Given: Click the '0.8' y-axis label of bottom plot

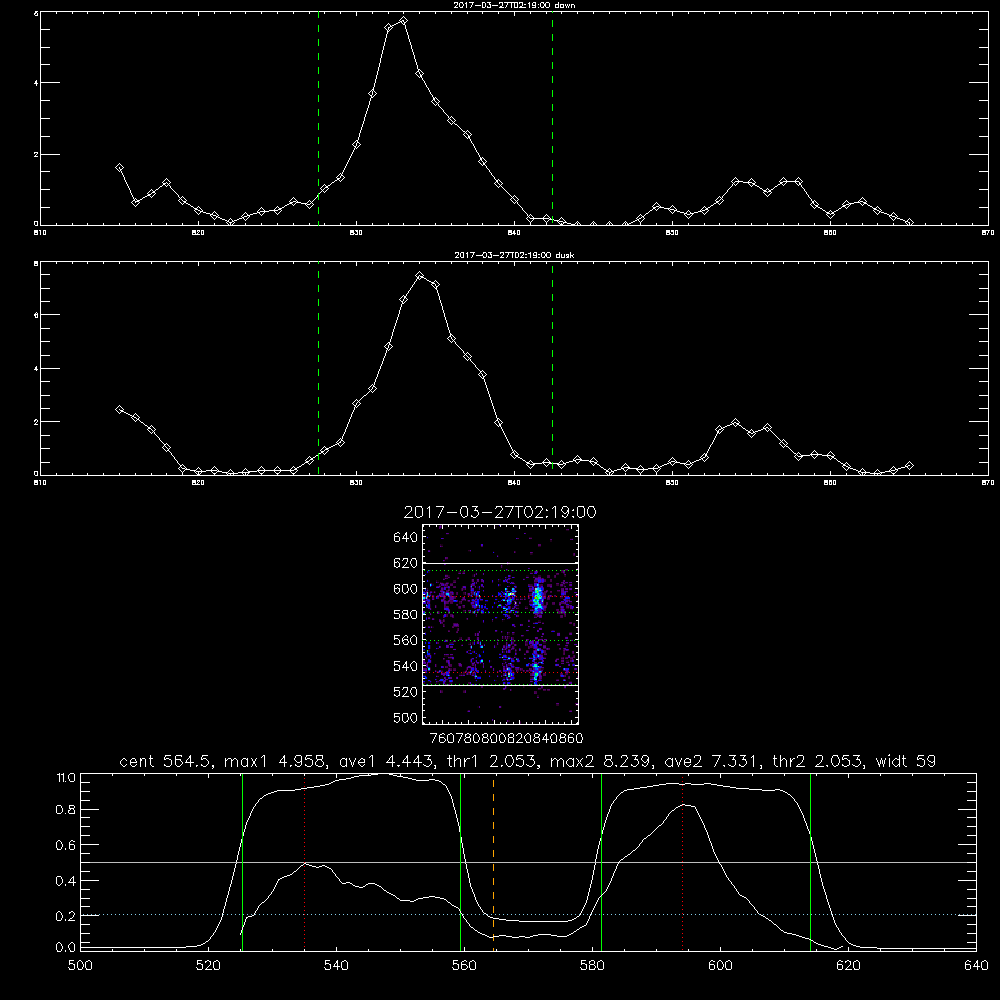Looking at the screenshot, I should point(66,809).
